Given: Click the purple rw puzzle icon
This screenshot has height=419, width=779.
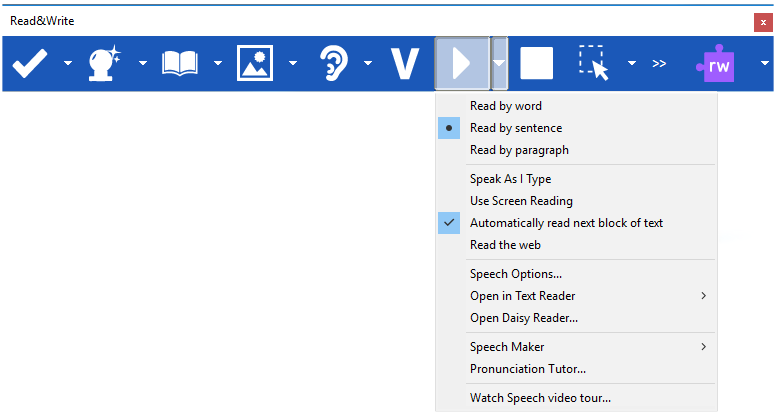Looking at the screenshot, I should (x=716, y=64).
